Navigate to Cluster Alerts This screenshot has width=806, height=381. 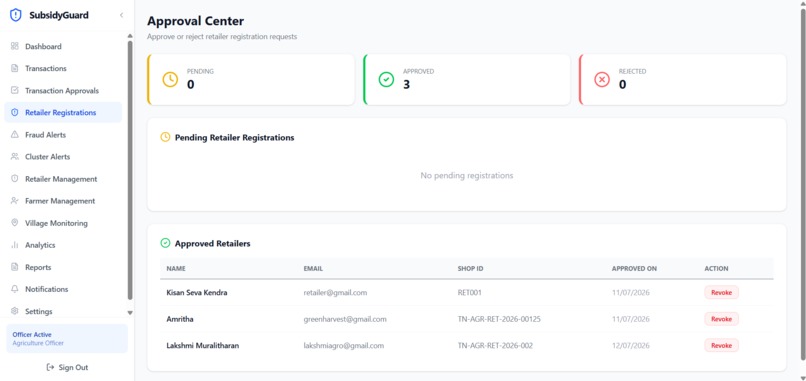[63, 157]
